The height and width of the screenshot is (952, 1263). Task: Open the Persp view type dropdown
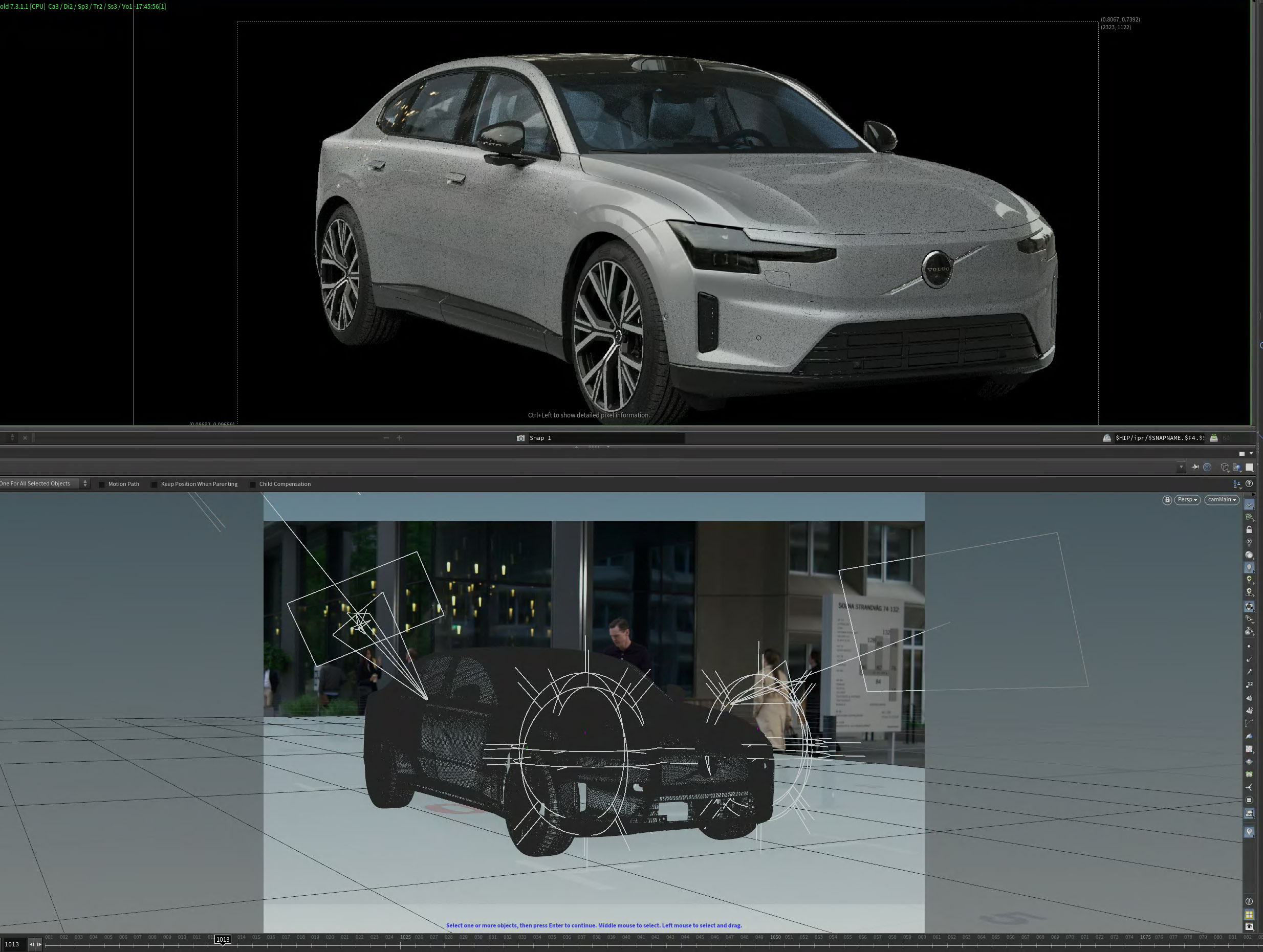tap(1187, 500)
